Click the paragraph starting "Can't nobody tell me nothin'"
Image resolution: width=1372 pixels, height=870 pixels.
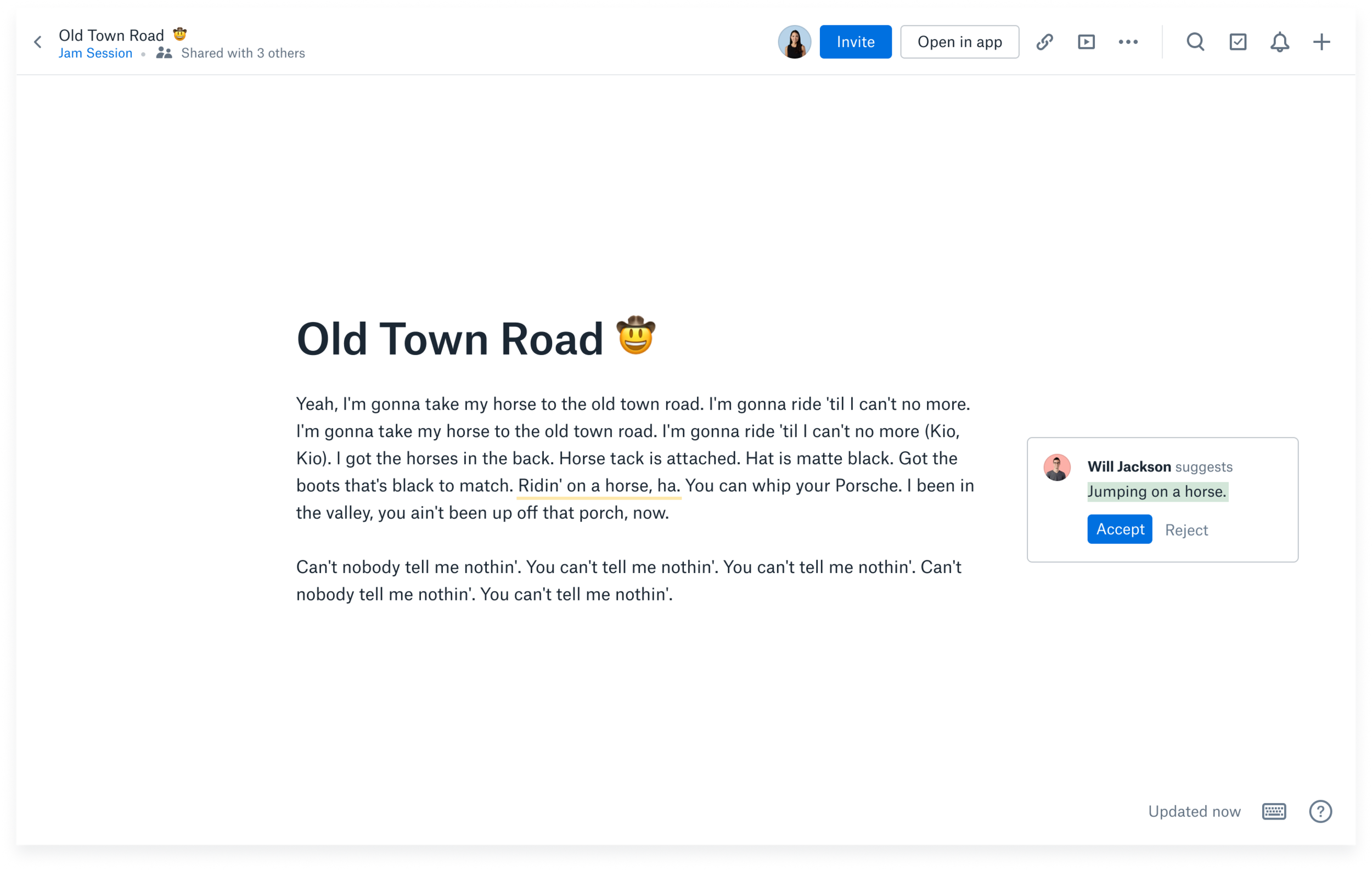point(629,581)
